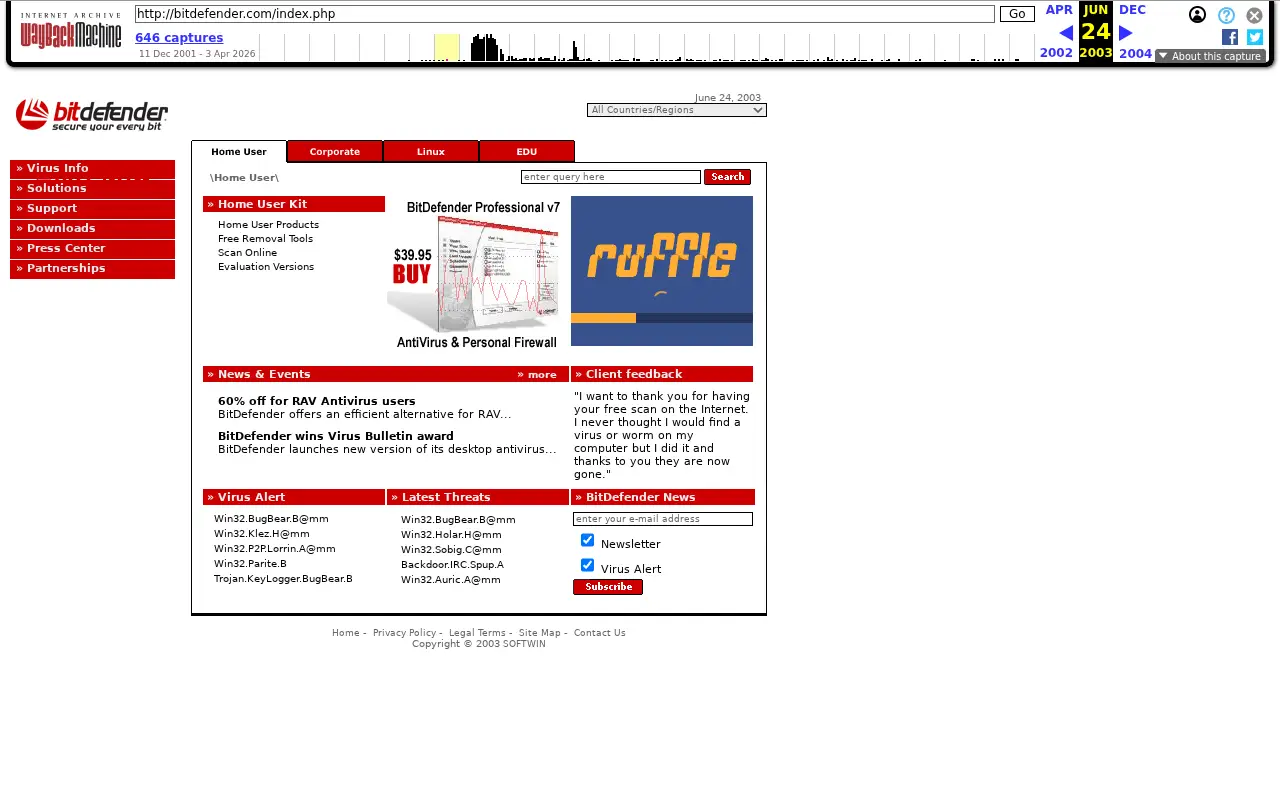
Task: Switch to the Home User tab
Action: (x=239, y=152)
